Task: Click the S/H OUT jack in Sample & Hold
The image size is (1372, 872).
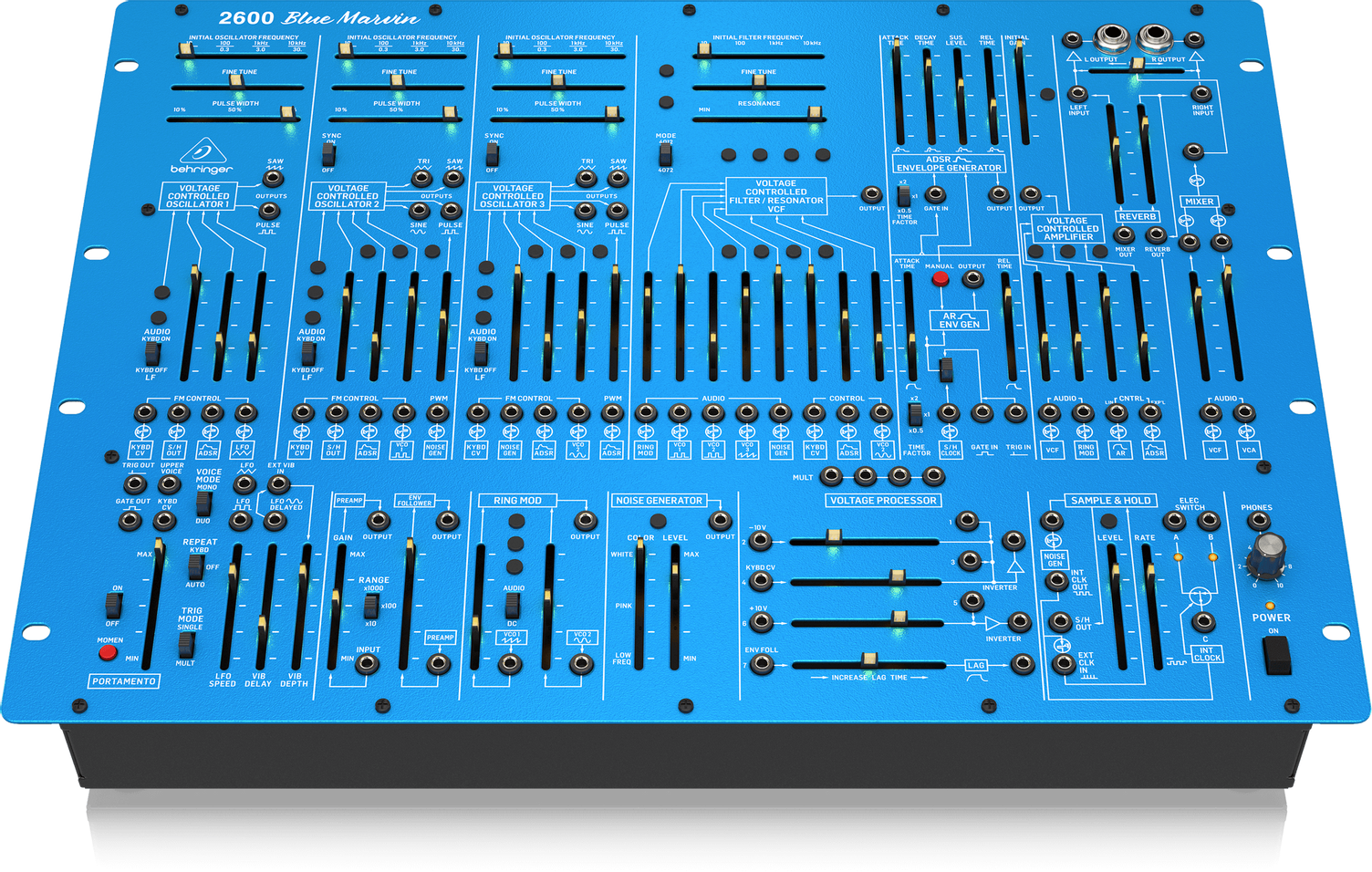Action: (x=1060, y=621)
